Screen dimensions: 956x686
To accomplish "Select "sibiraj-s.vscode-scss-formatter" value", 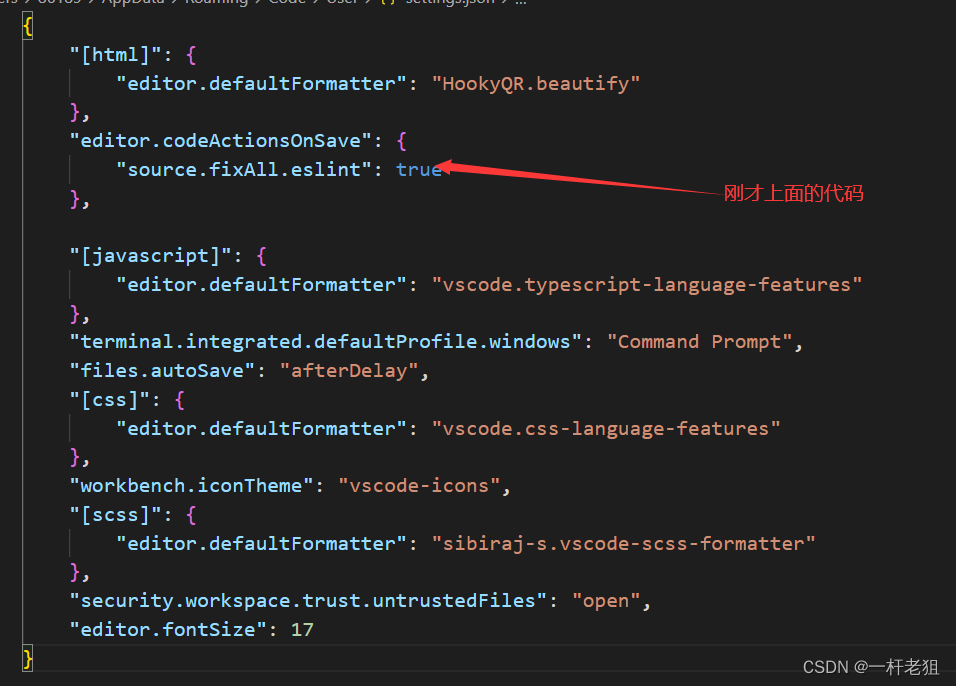I will click(x=624, y=544).
